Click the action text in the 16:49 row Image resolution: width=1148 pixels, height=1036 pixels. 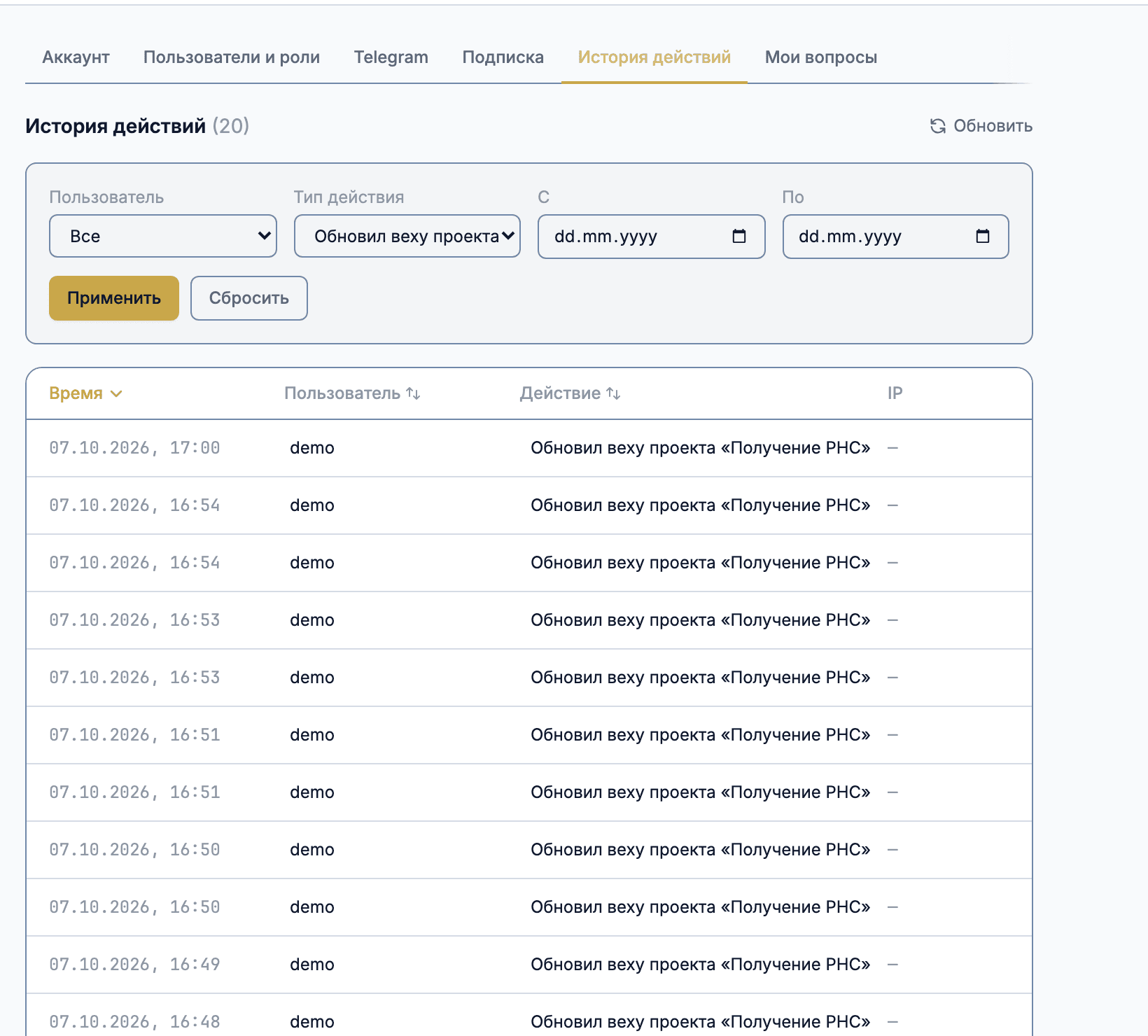point(701,965)
